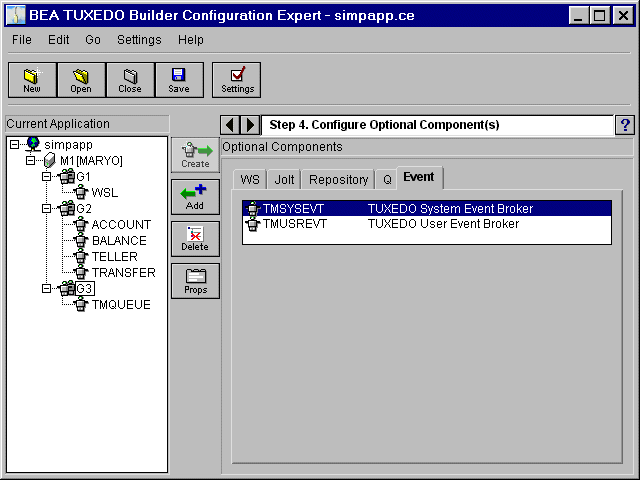Minimize the Configuration Expert window
The width and height of the screenshot is (640, 480).
pos(578,16)
